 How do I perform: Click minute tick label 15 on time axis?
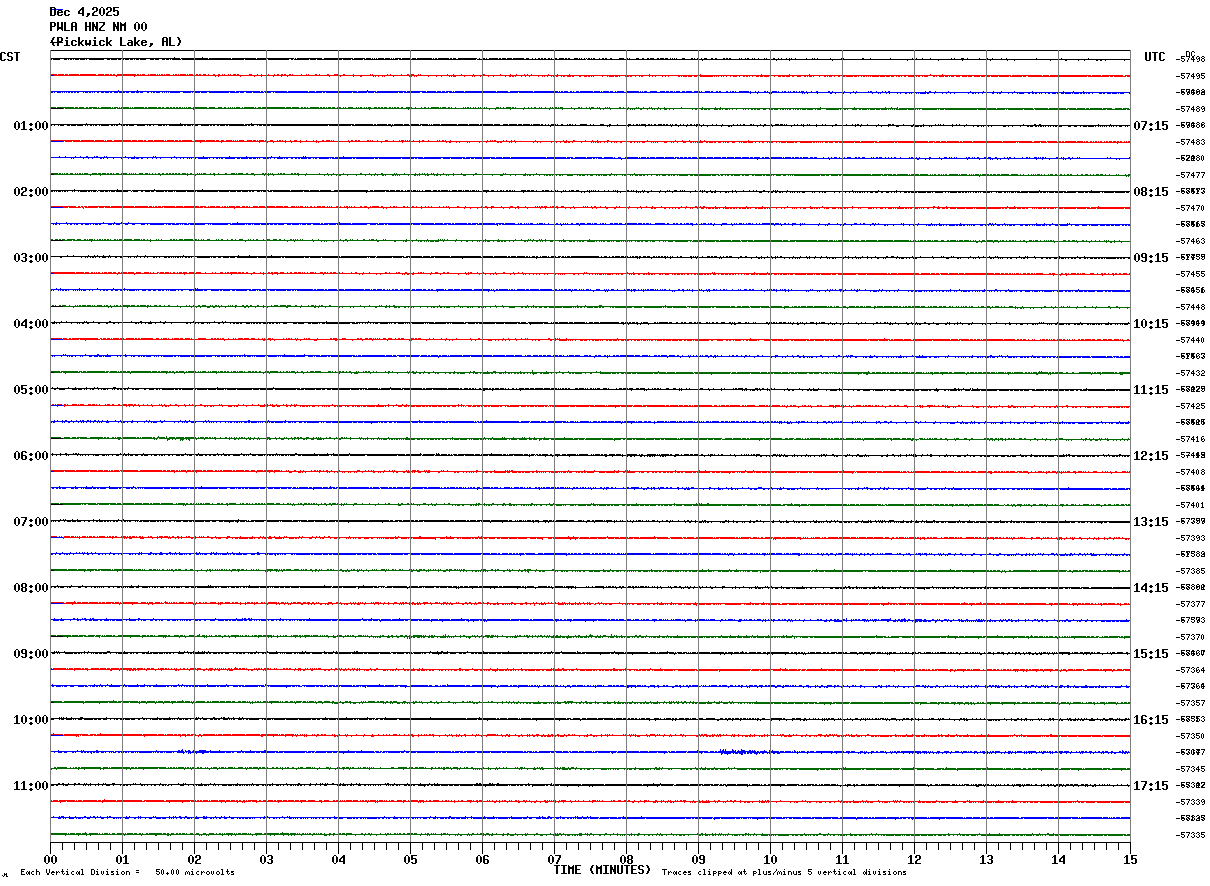point(1130,859)
